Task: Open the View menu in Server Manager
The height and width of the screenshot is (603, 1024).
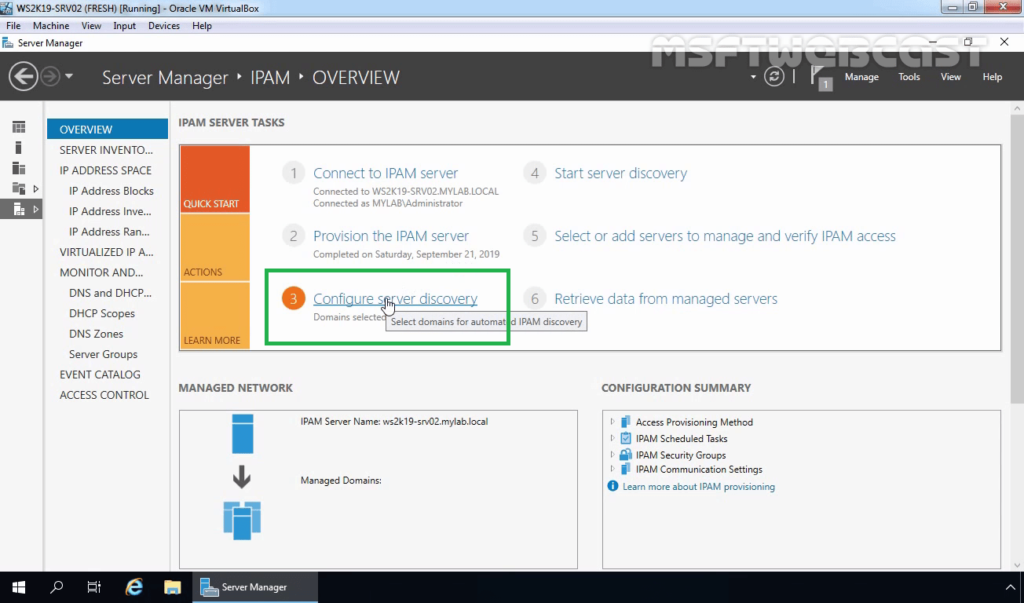Action: (950, 77)
